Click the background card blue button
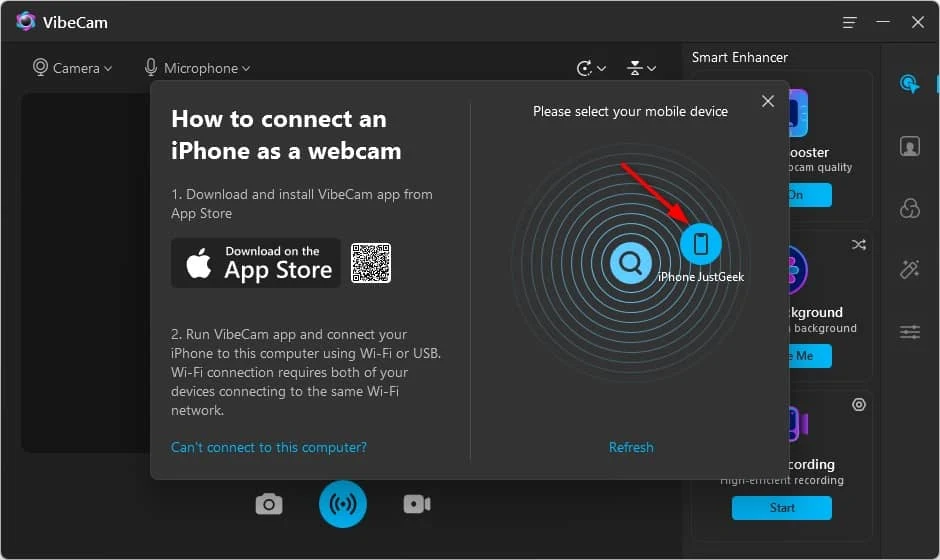The width and height of the screenshot is (940, 560). (810, 356)
